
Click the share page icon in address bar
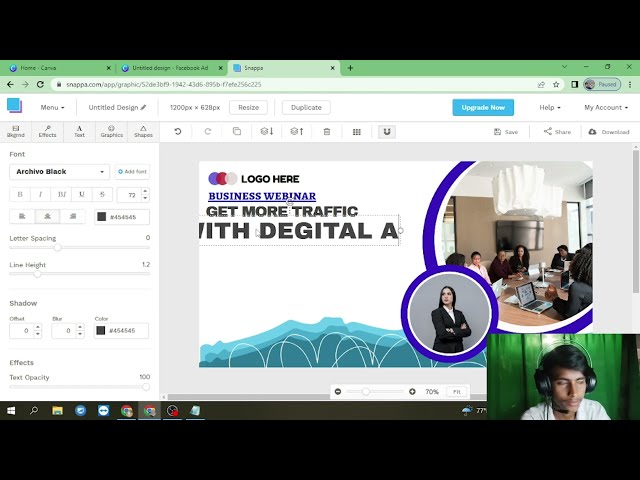tap(541, 84)
